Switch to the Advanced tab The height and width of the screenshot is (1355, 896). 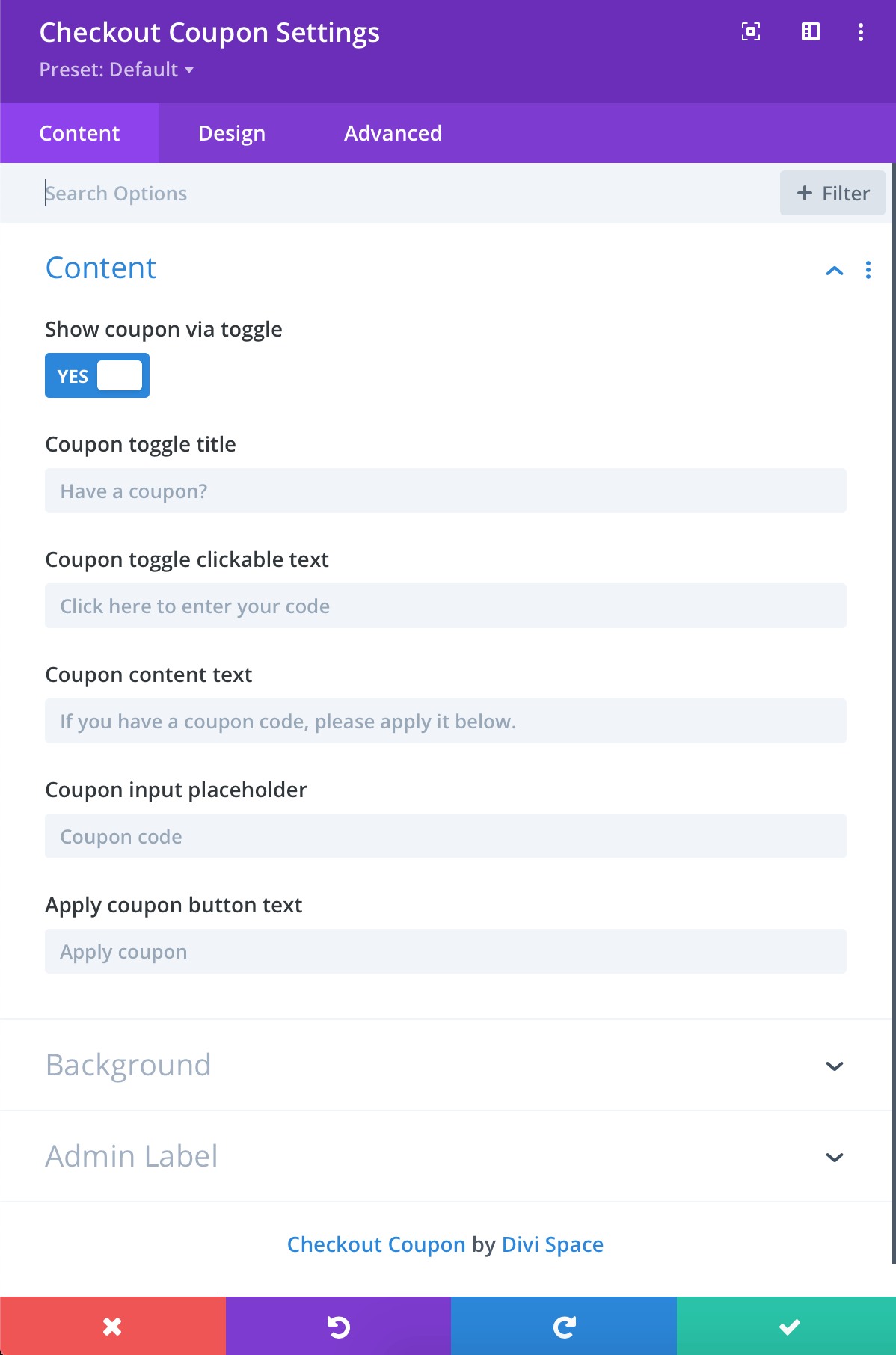tap(393, 133)
